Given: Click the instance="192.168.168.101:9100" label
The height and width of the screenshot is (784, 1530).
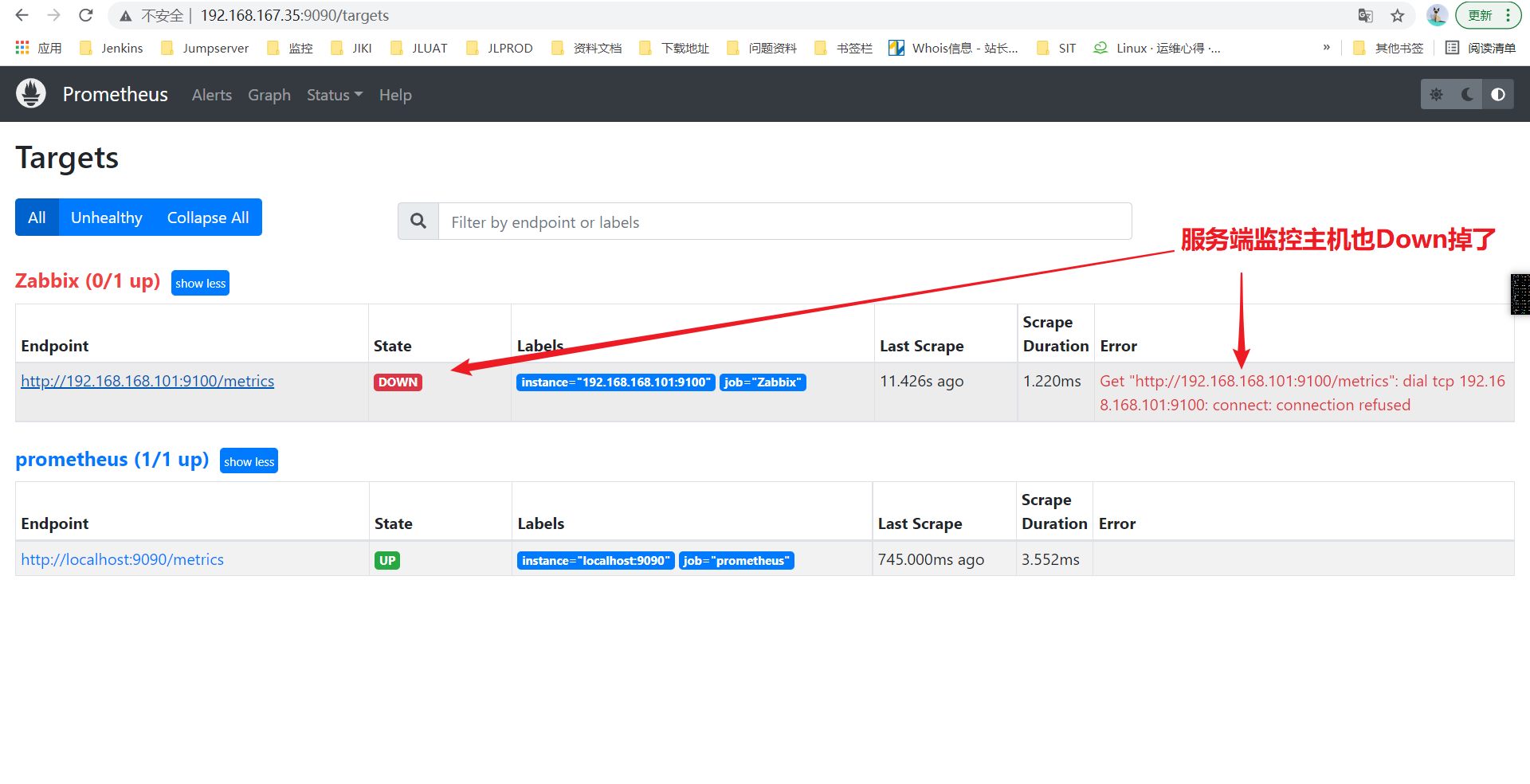Looking at the screenshot, I should [616, 382].
